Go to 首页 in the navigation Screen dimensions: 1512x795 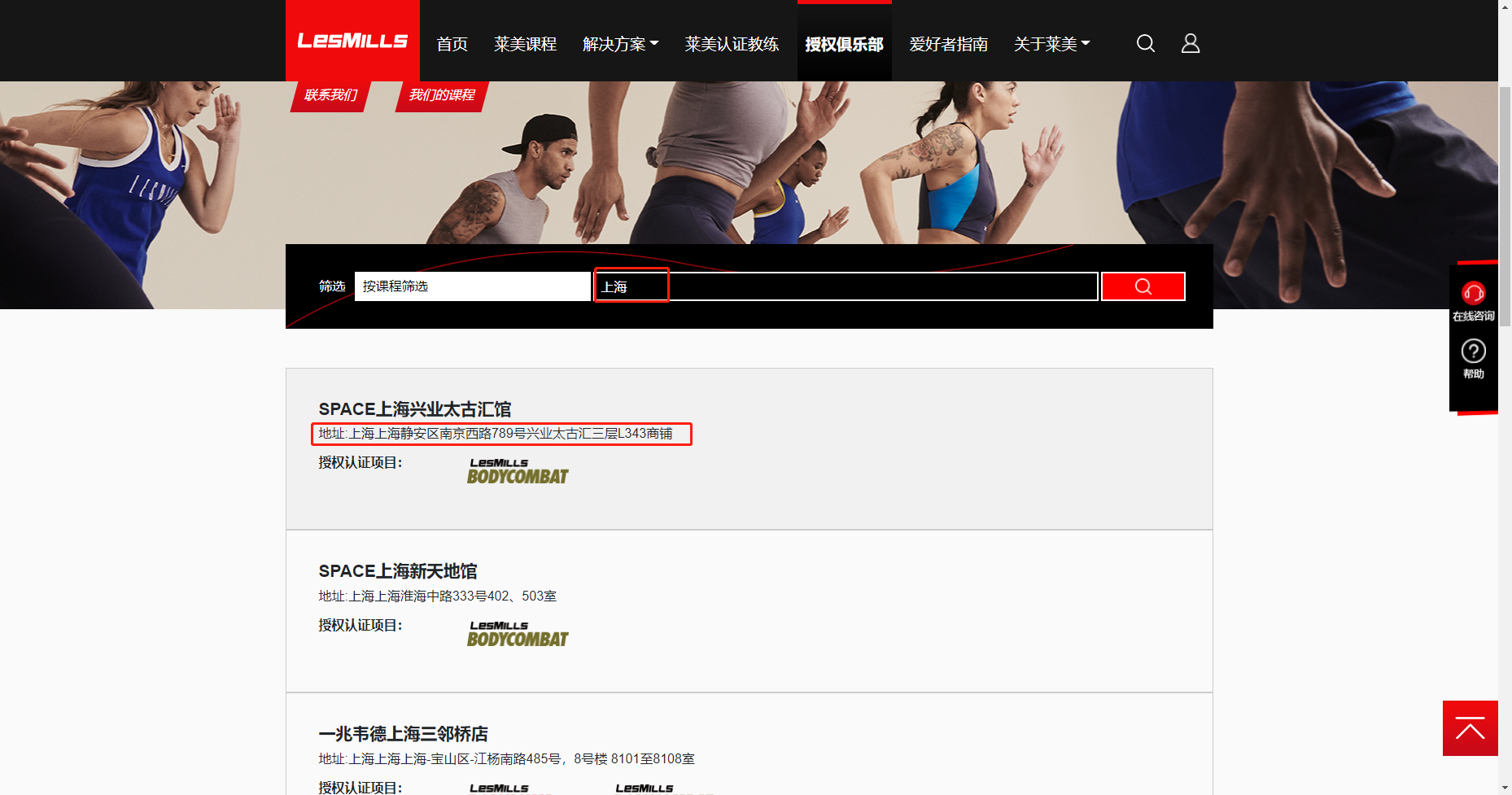click(452, 44)
